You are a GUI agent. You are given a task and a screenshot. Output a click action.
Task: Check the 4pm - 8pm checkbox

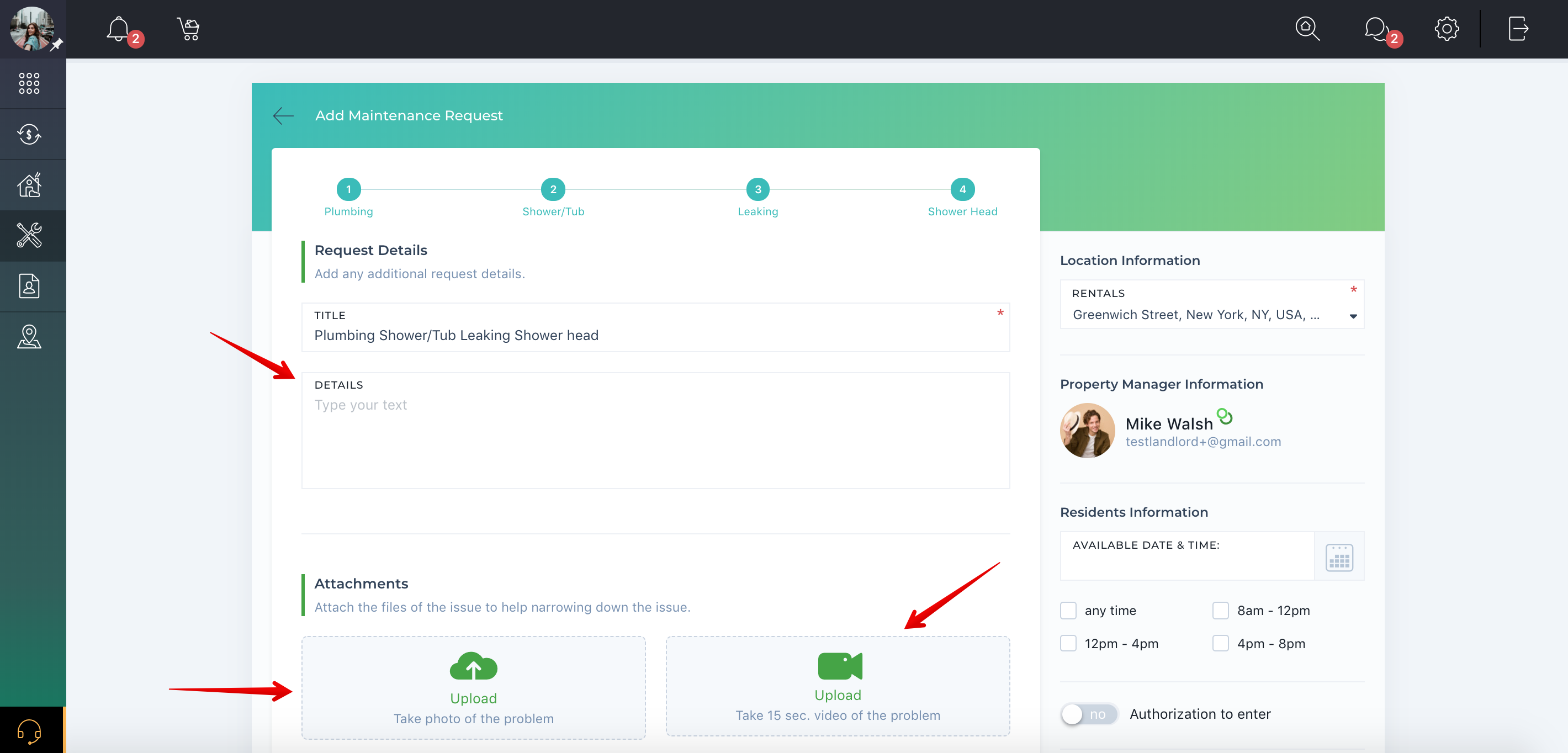pos(1220,644)
